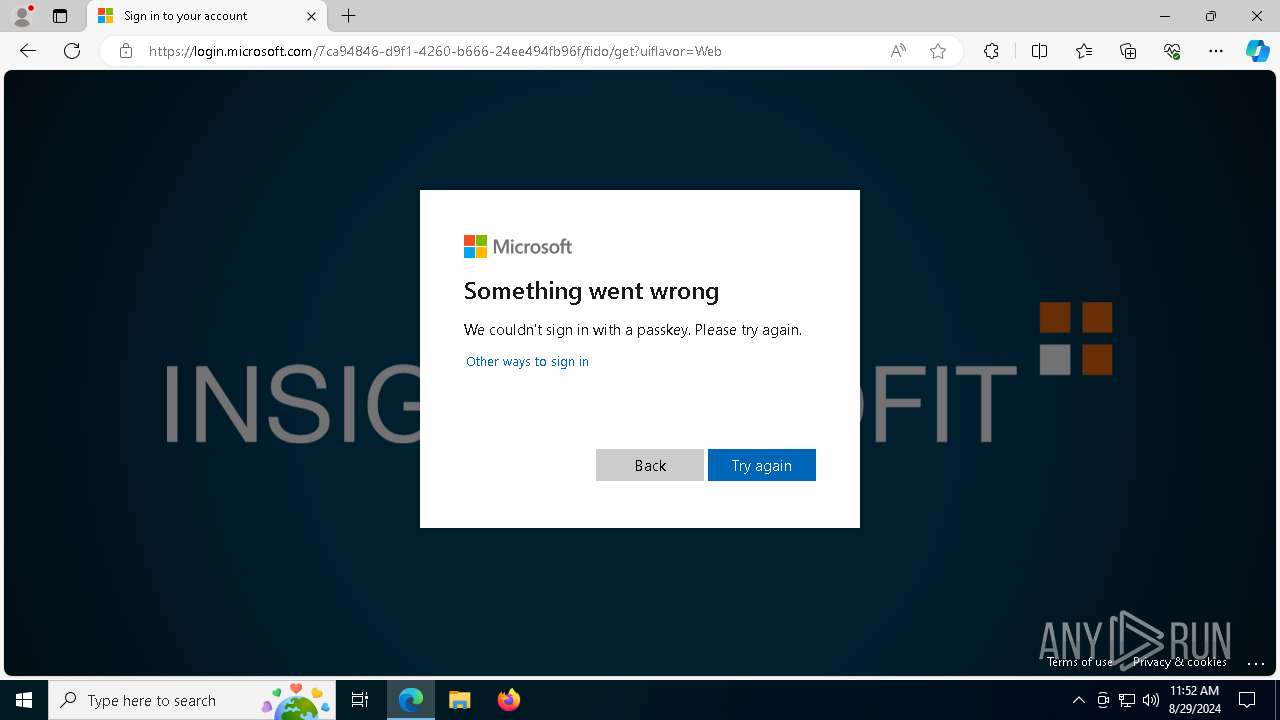
Task: View site information lock icon
Action: coord(125,51)
